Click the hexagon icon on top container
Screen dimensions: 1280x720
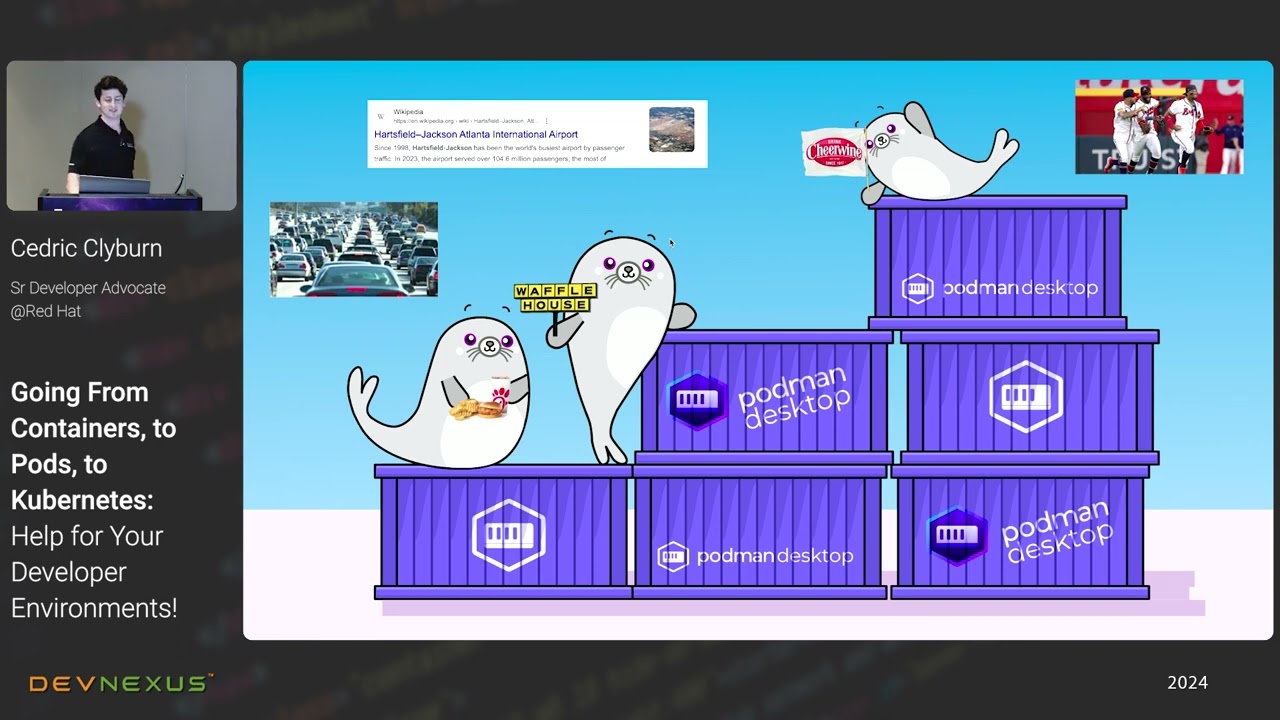(917, 289)
